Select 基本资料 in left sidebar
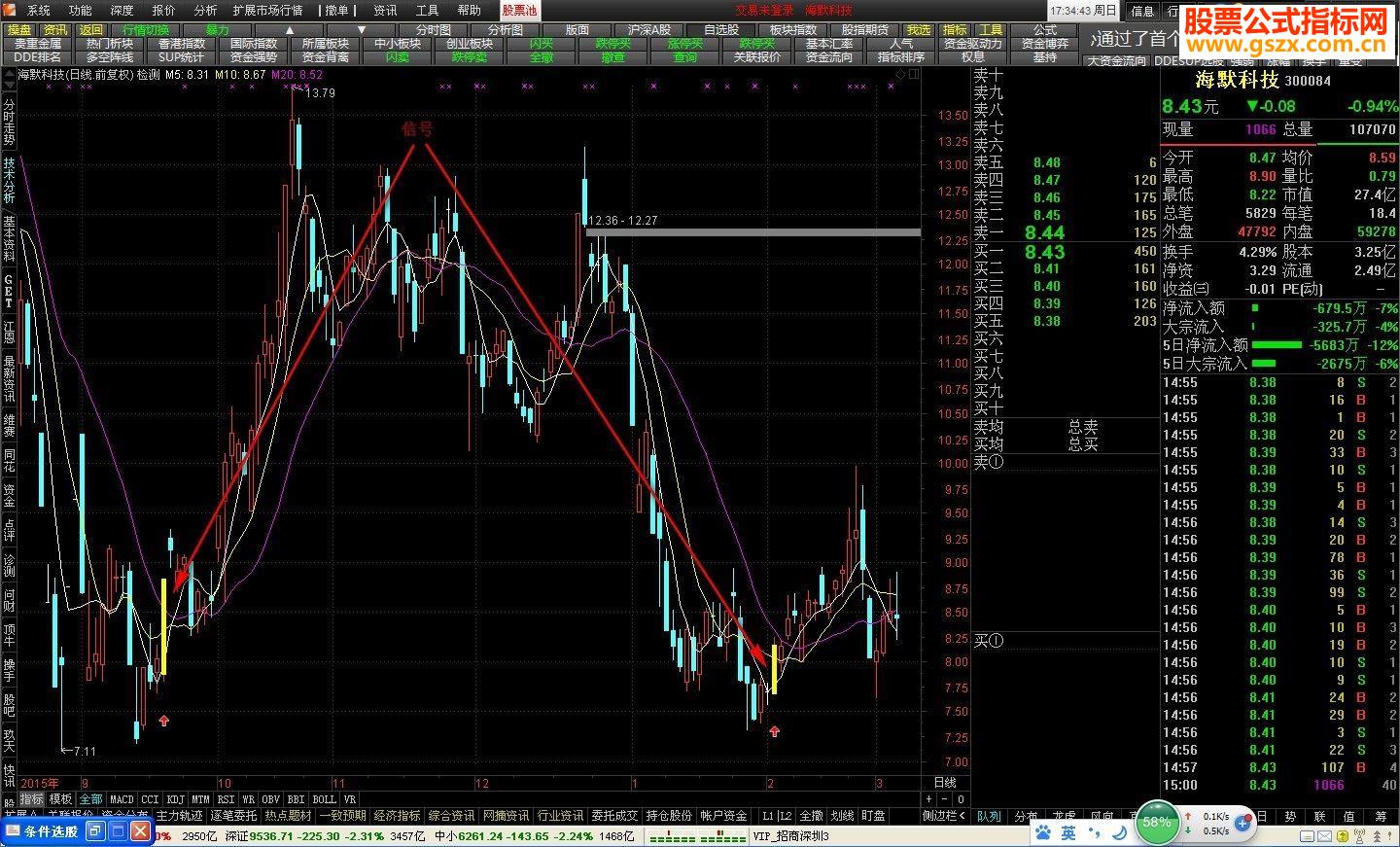Image resolution: width=1400 pixels, height=847 pixels. 9,239
